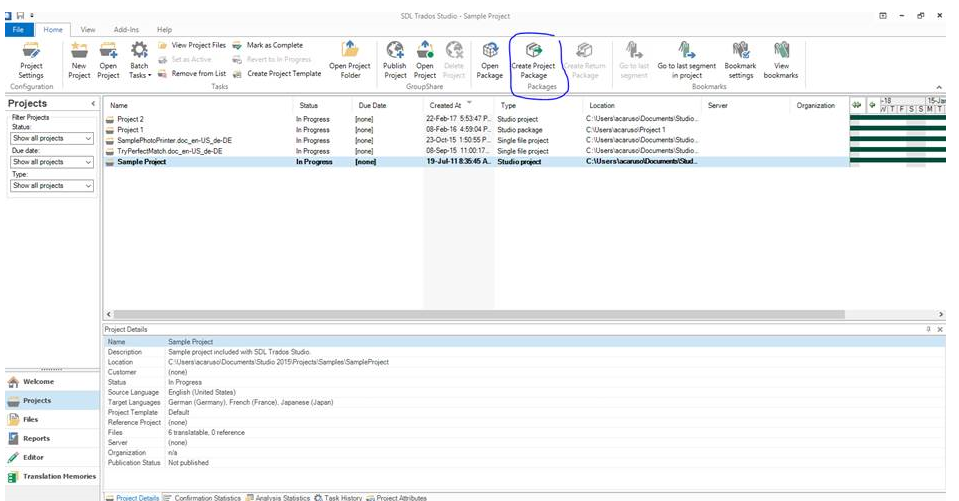
Task: Collapse the Projects navigation pane
Action: (x=93, y=103)
